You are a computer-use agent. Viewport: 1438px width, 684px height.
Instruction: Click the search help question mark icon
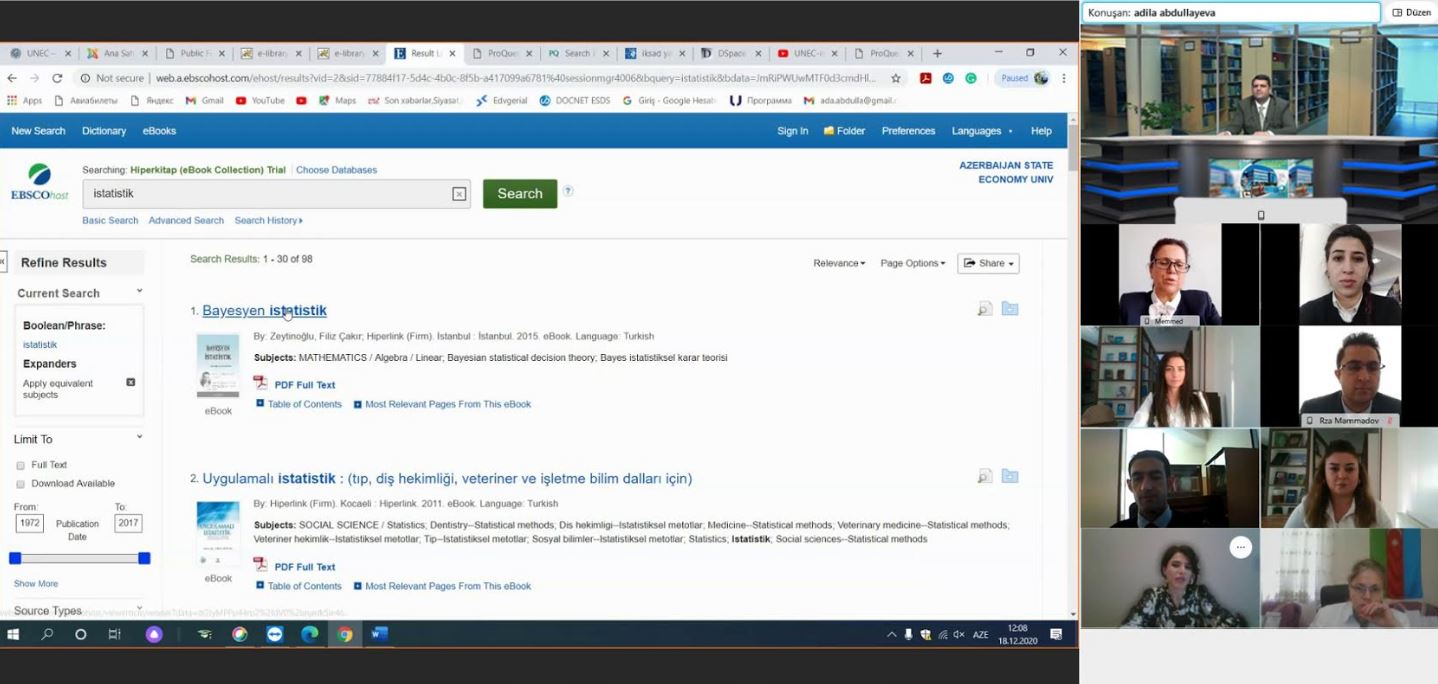click(x=568, y=191)
